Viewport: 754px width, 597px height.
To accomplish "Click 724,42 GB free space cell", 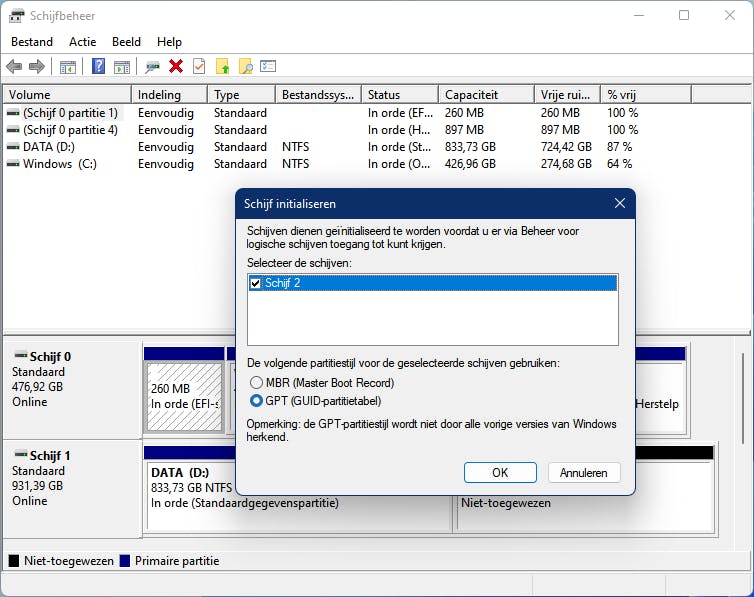I will (566, 147).
